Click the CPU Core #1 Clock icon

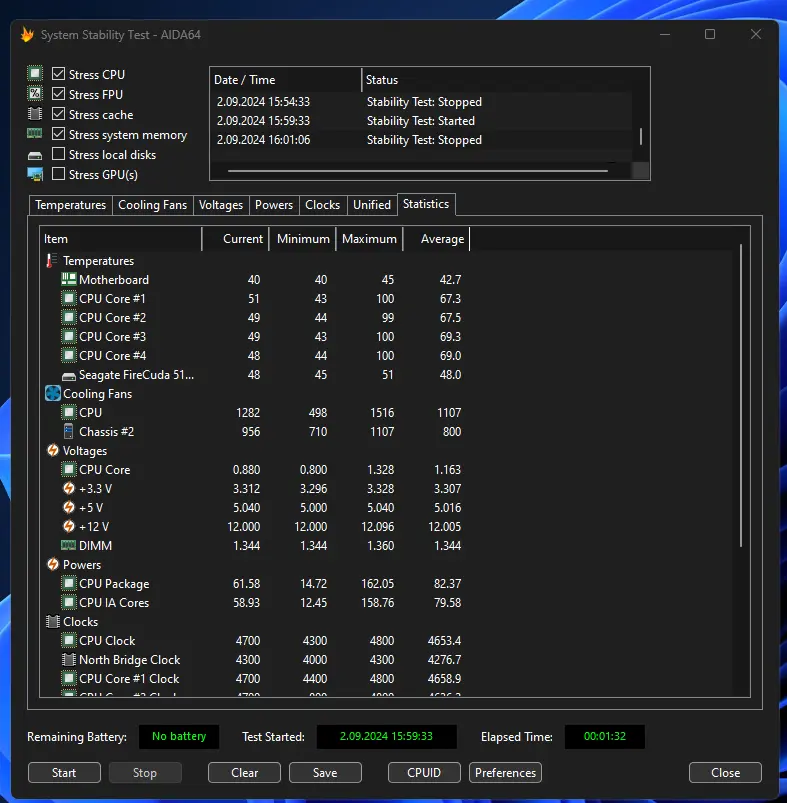[69, 679]
